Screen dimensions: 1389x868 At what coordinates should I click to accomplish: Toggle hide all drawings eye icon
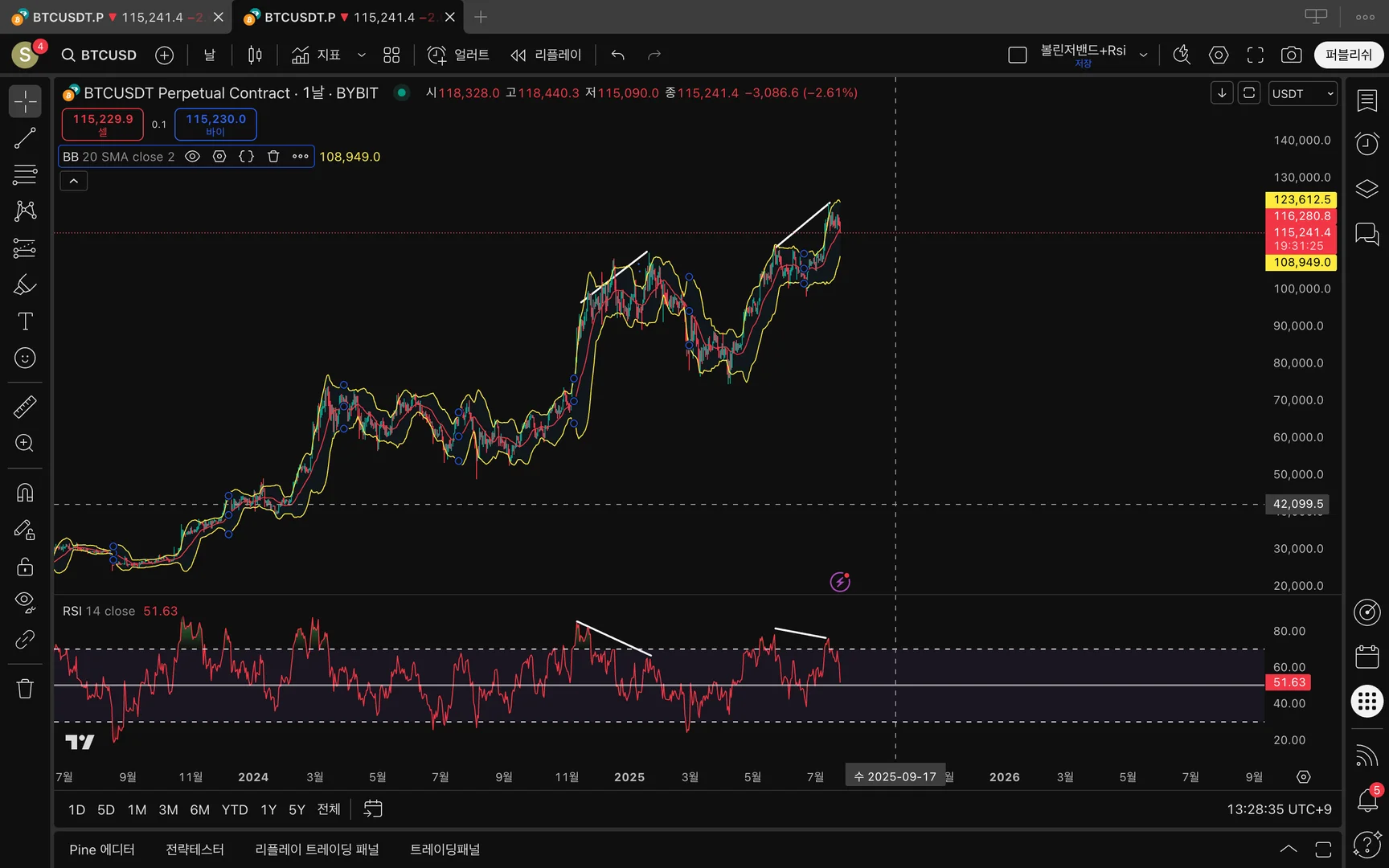pyautogui.click(x=25, y=601)
